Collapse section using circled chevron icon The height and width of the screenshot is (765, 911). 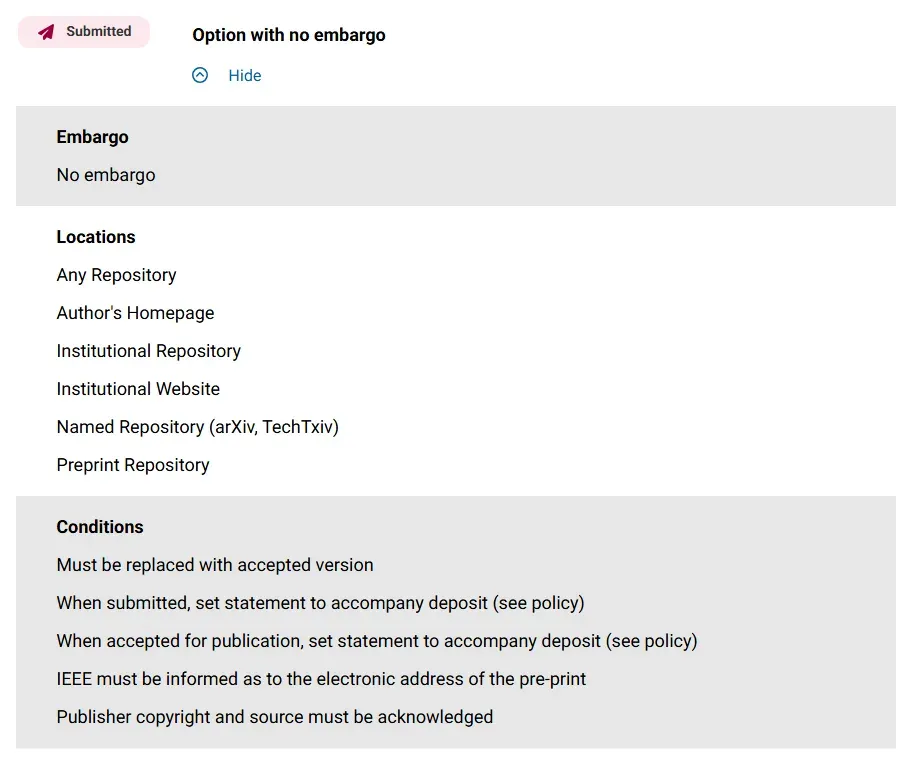[x=200, y=76]
